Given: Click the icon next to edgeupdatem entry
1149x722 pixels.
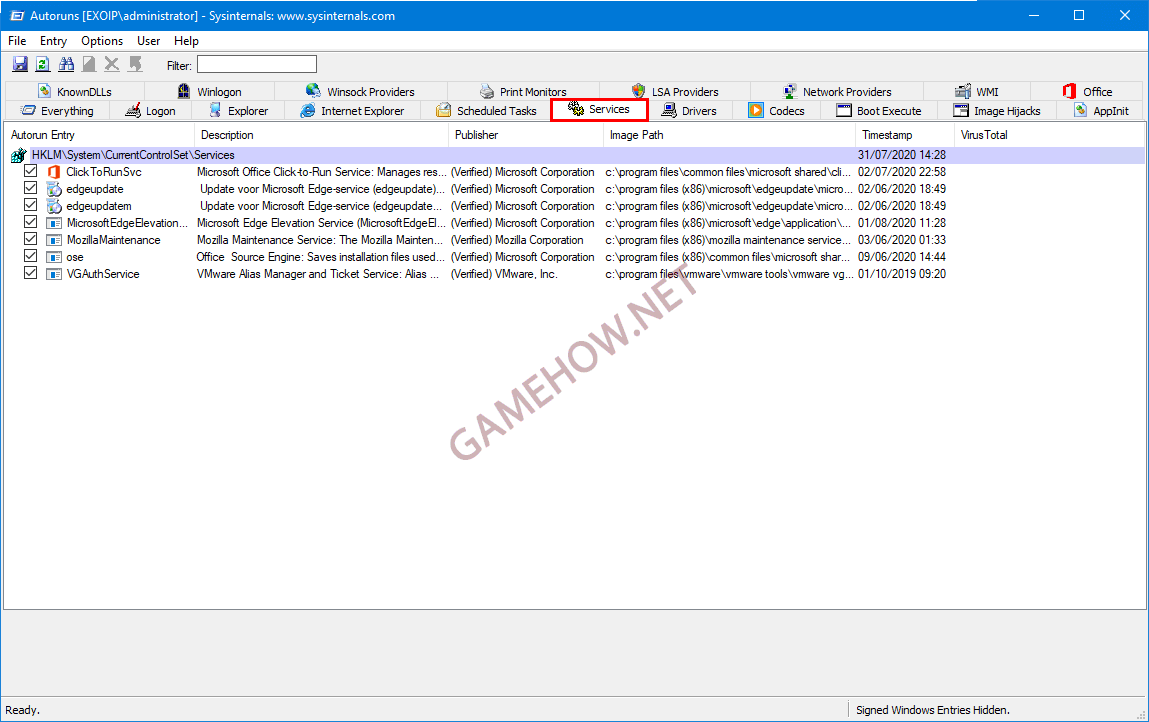Looking at the screenshot, I should pos(53,206).
